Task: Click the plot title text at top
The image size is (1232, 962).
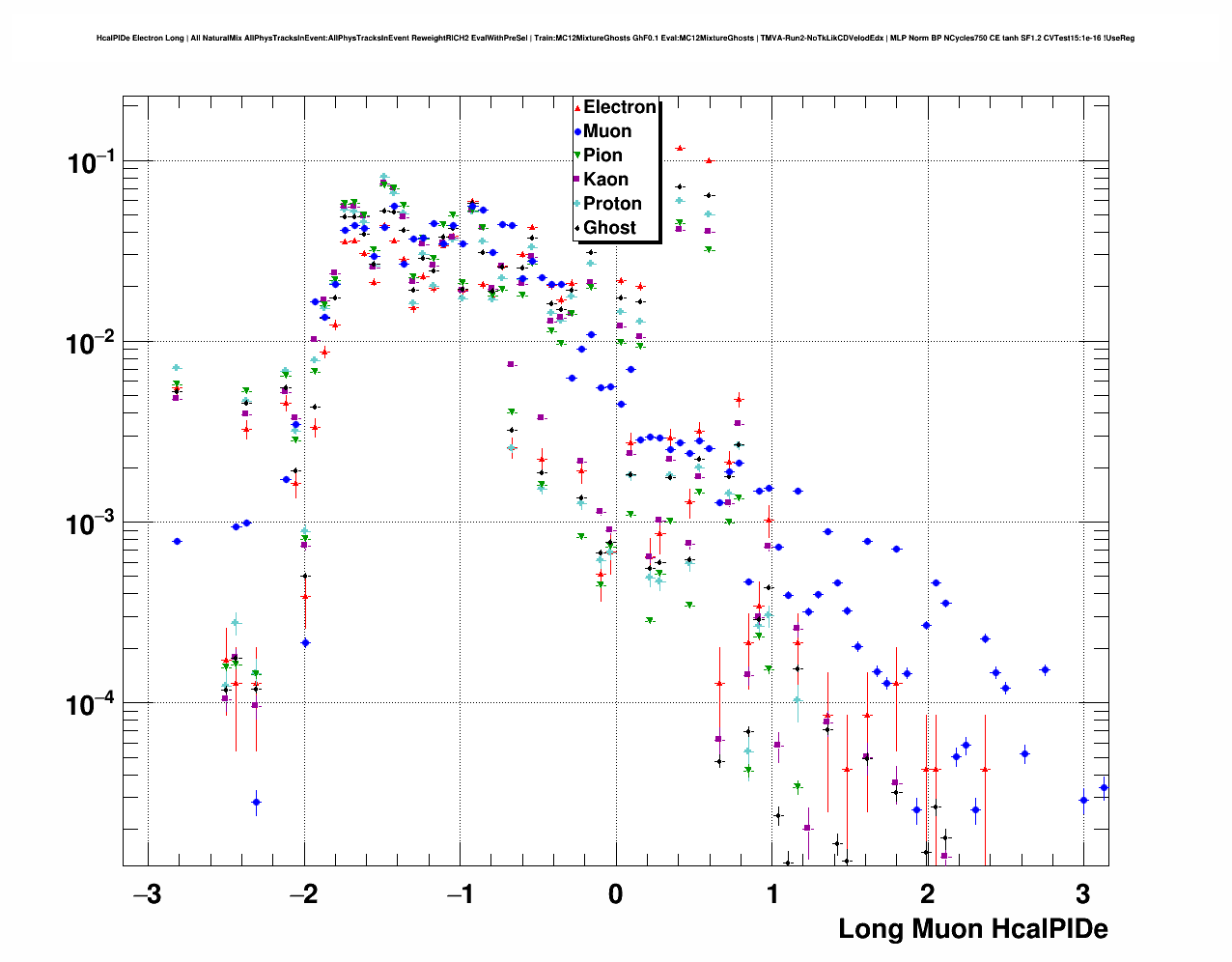Action: [615, 39]
